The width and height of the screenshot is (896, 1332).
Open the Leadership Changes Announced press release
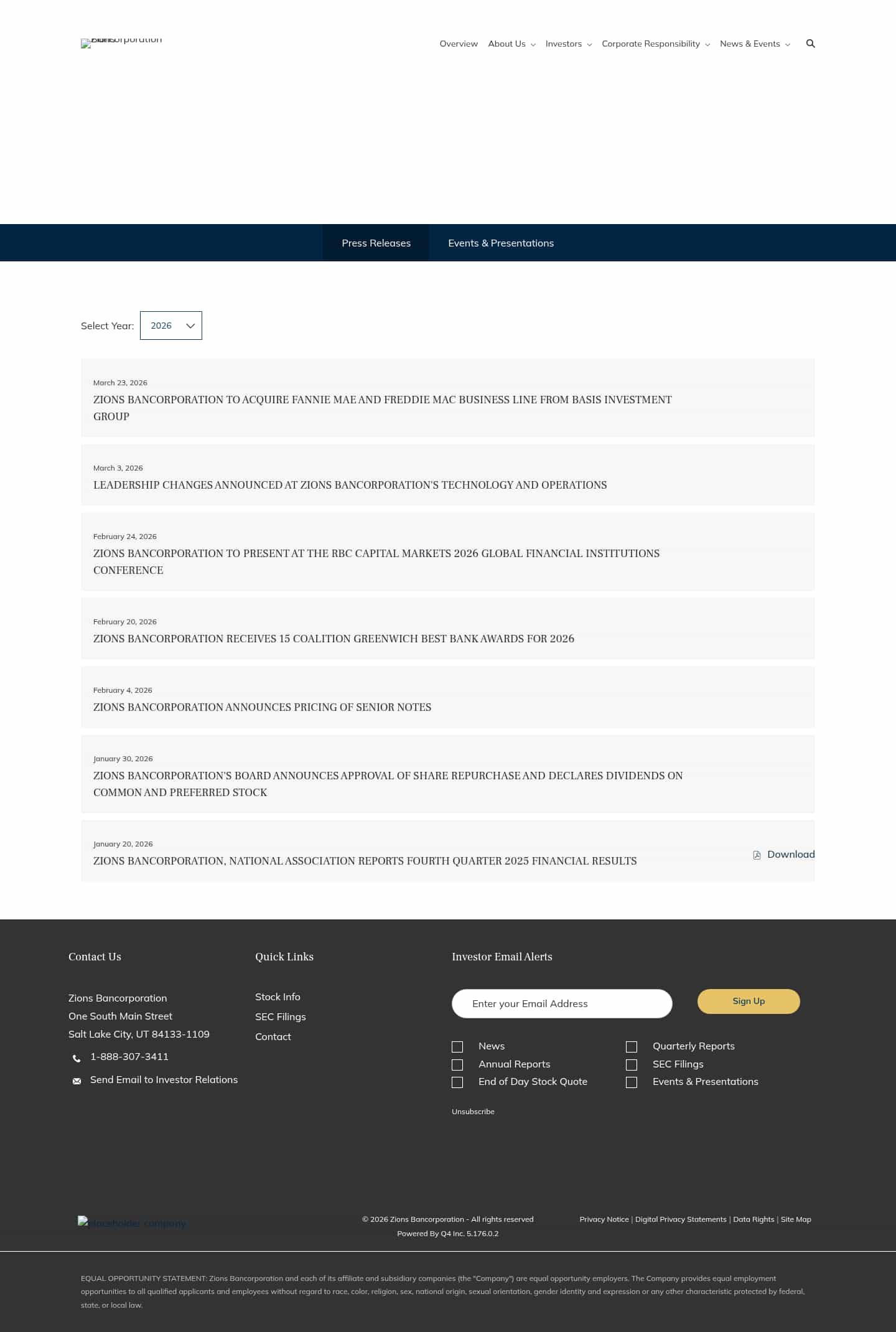tap(350, 485)
